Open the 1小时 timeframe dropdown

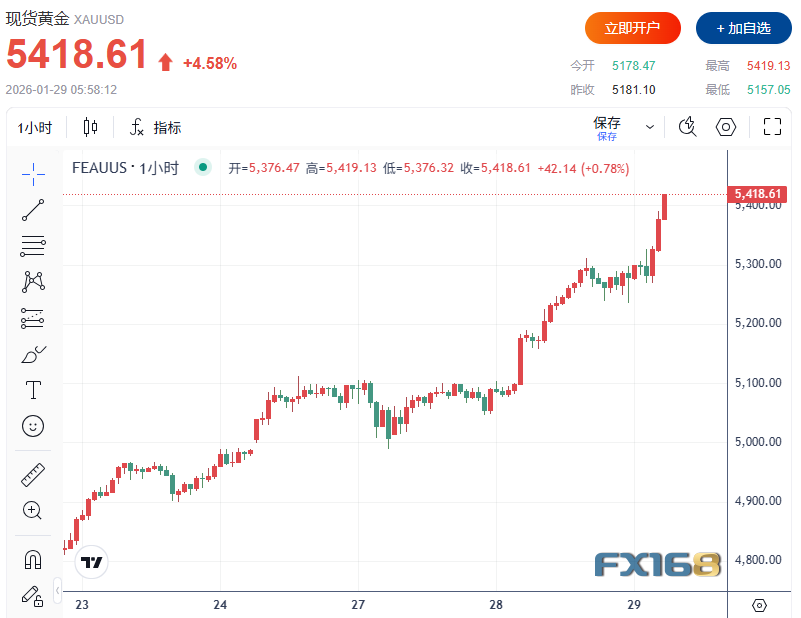[x=35, y=128]
